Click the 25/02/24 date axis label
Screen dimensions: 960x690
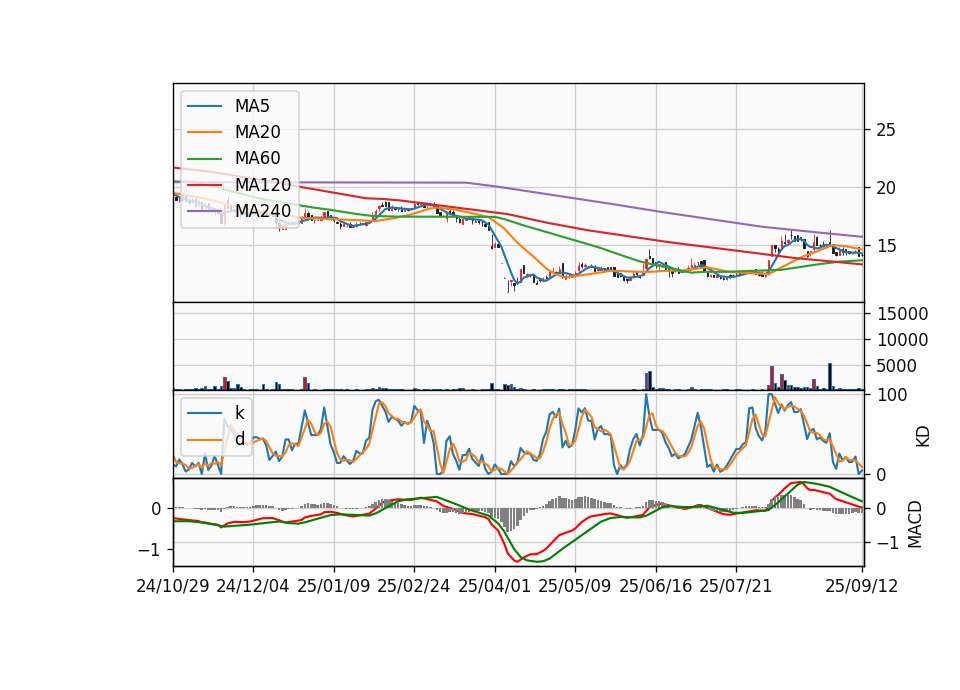click(x=414, y=586)
